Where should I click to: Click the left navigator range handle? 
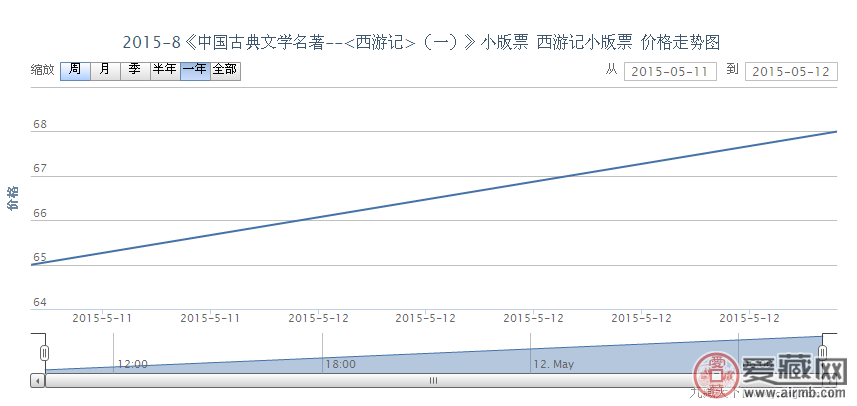(45, 352)
